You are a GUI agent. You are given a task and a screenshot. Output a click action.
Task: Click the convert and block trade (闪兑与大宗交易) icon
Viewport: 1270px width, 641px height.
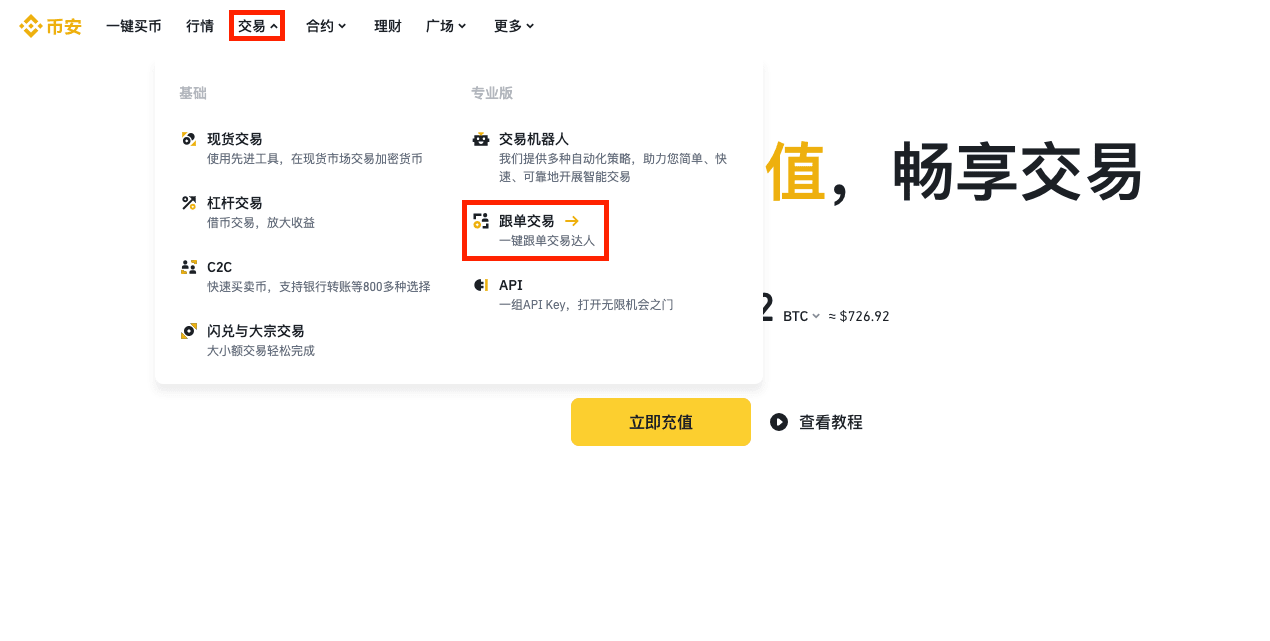click(189, 331)
